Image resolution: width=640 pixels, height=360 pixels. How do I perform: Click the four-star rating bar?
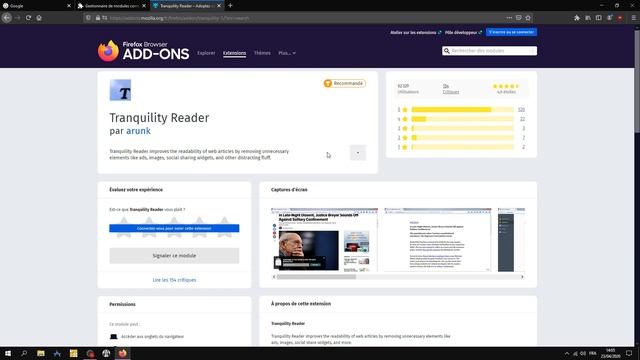pos(462,119)
